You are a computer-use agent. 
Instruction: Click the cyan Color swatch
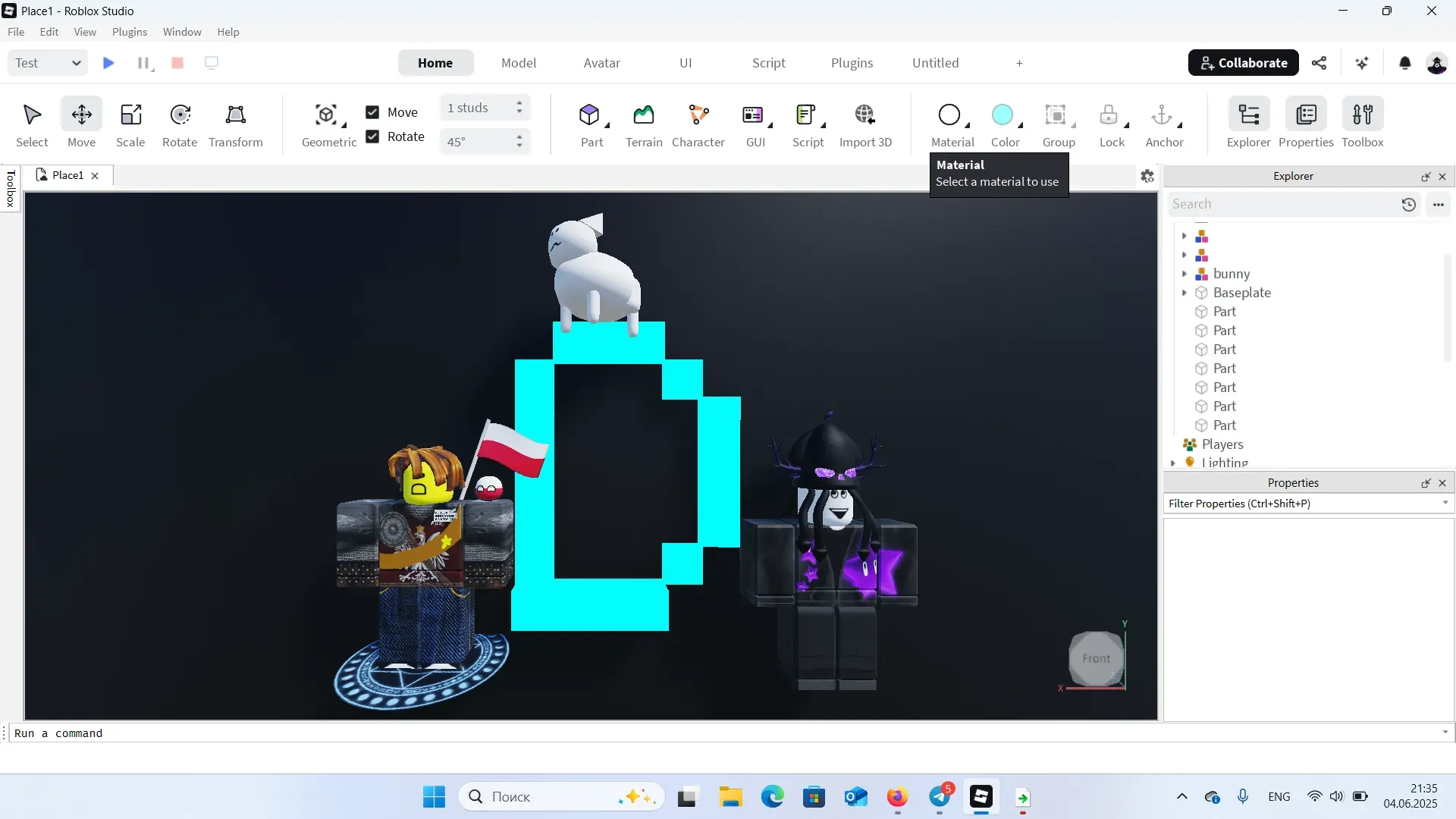[x=1003, y=115]
